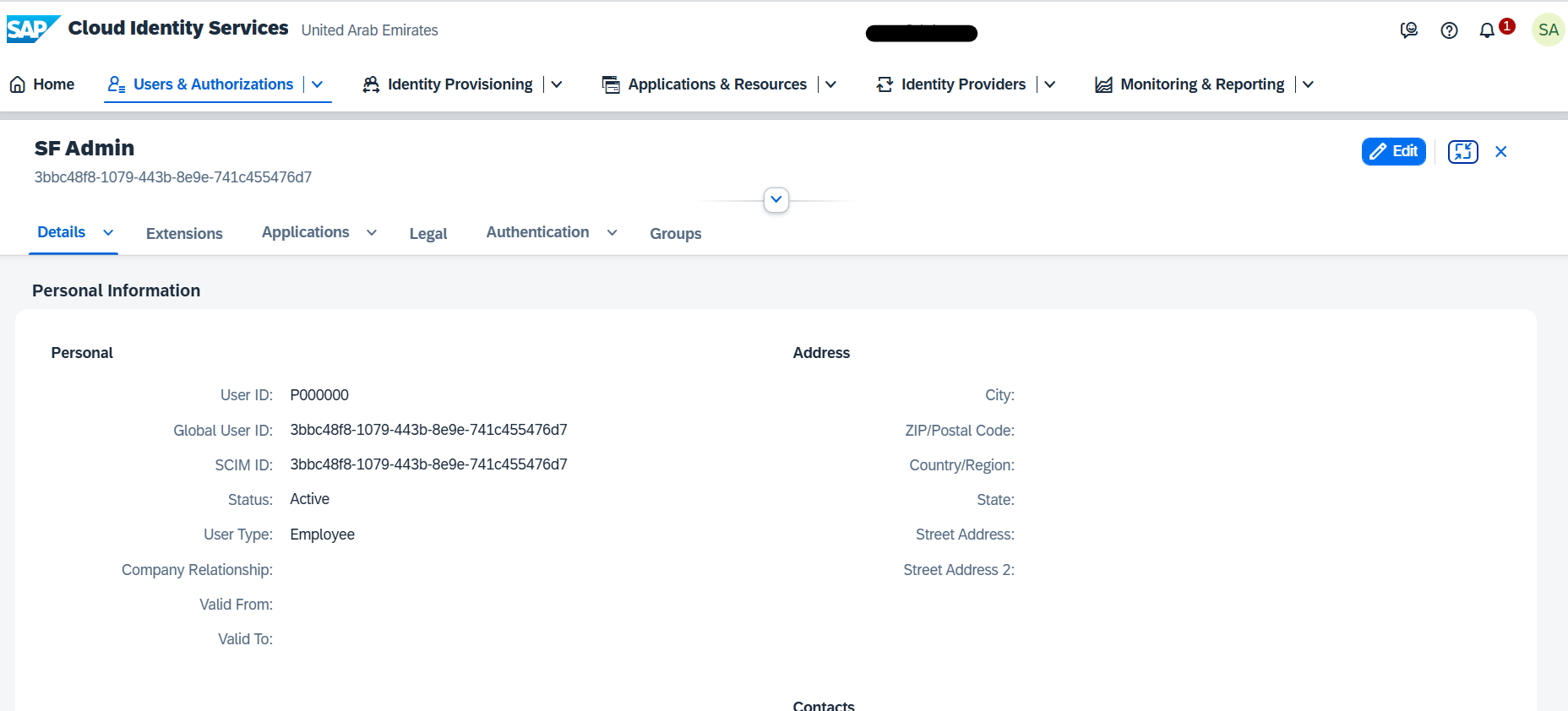Switch to the Groups tab
1568x711 pixels.
tap(675, 234)
